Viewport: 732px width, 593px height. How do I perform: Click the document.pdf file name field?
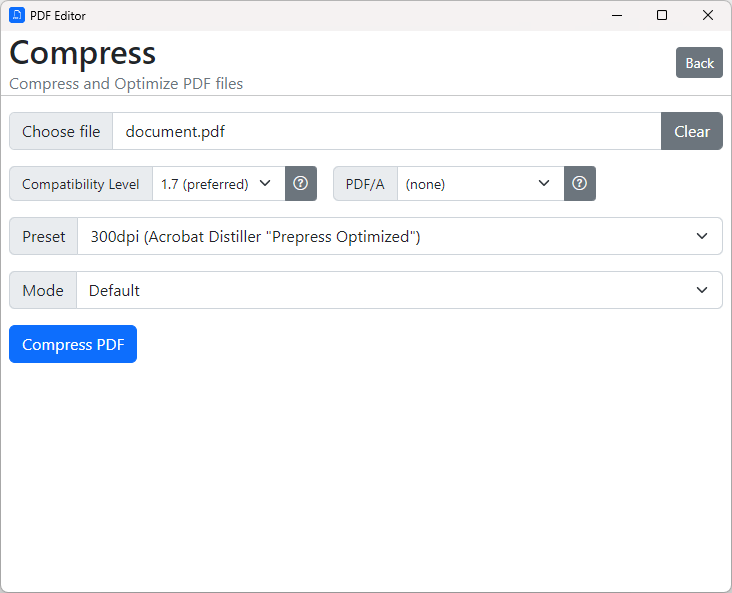386,131
